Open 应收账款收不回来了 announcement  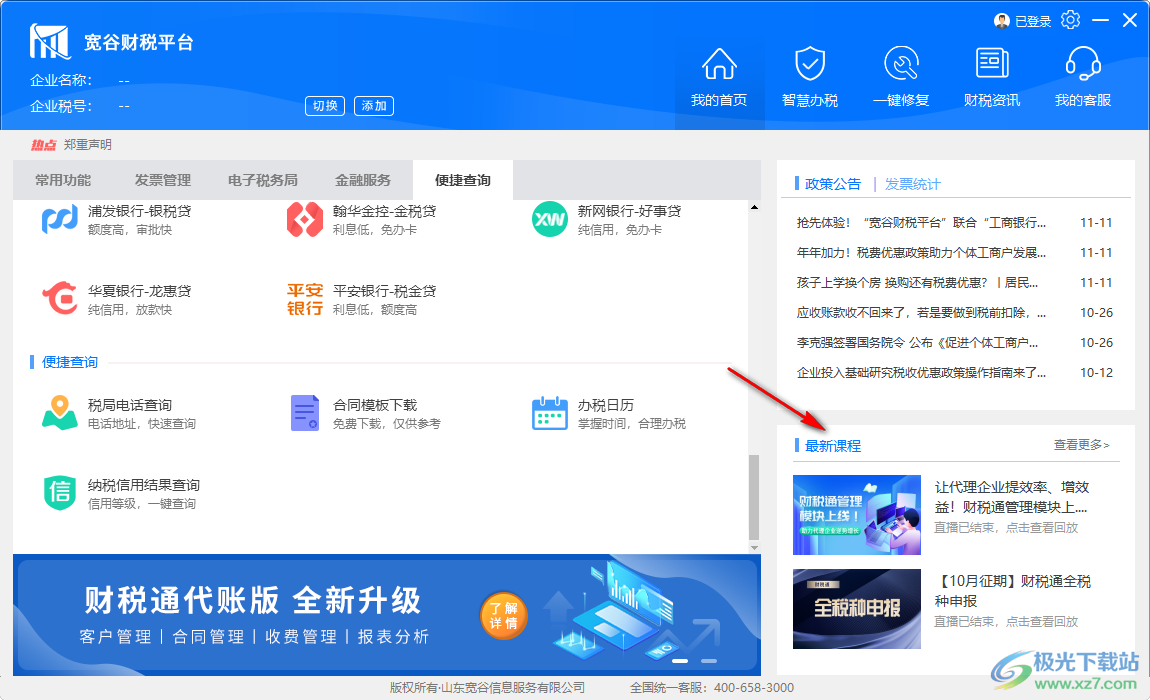pyautogui.click(x=921, y=313)
